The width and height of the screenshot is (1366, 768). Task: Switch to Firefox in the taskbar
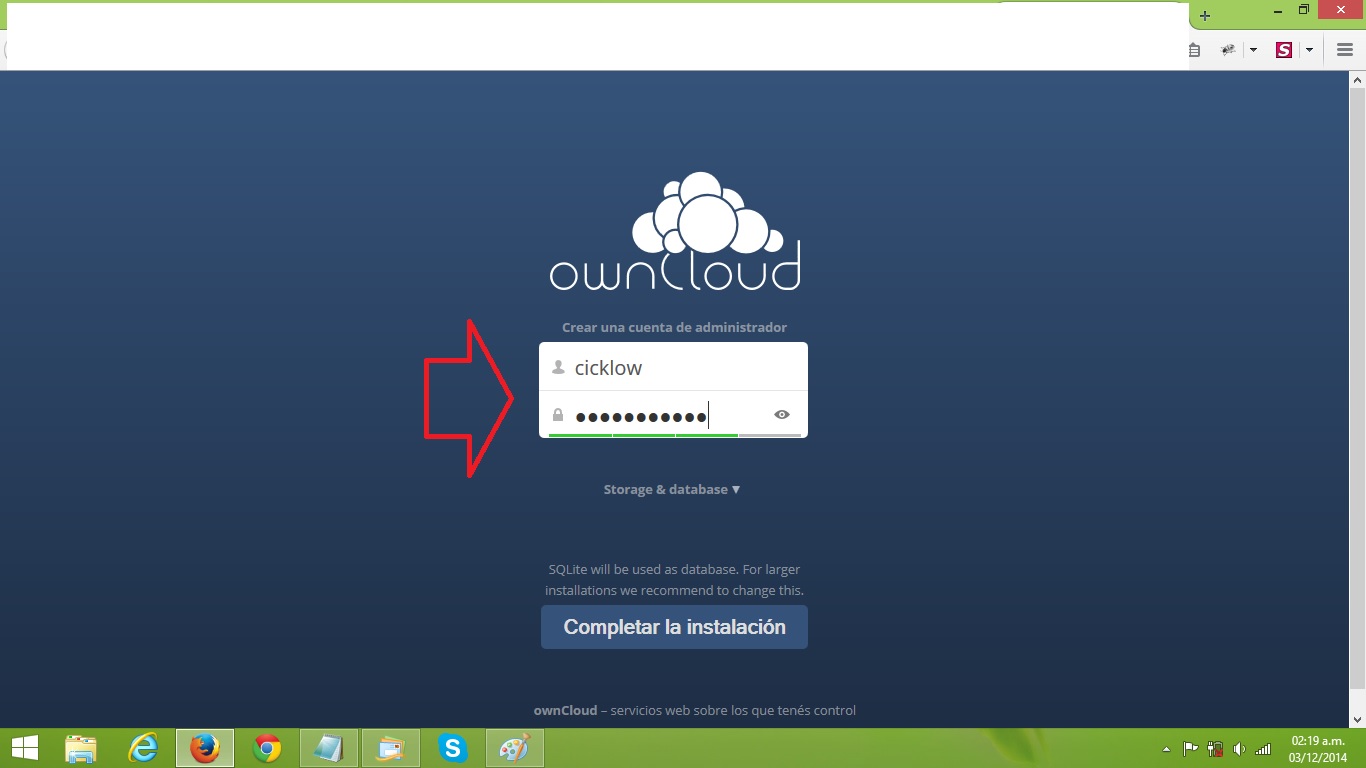pyautogui.click(x=205, y=748)
